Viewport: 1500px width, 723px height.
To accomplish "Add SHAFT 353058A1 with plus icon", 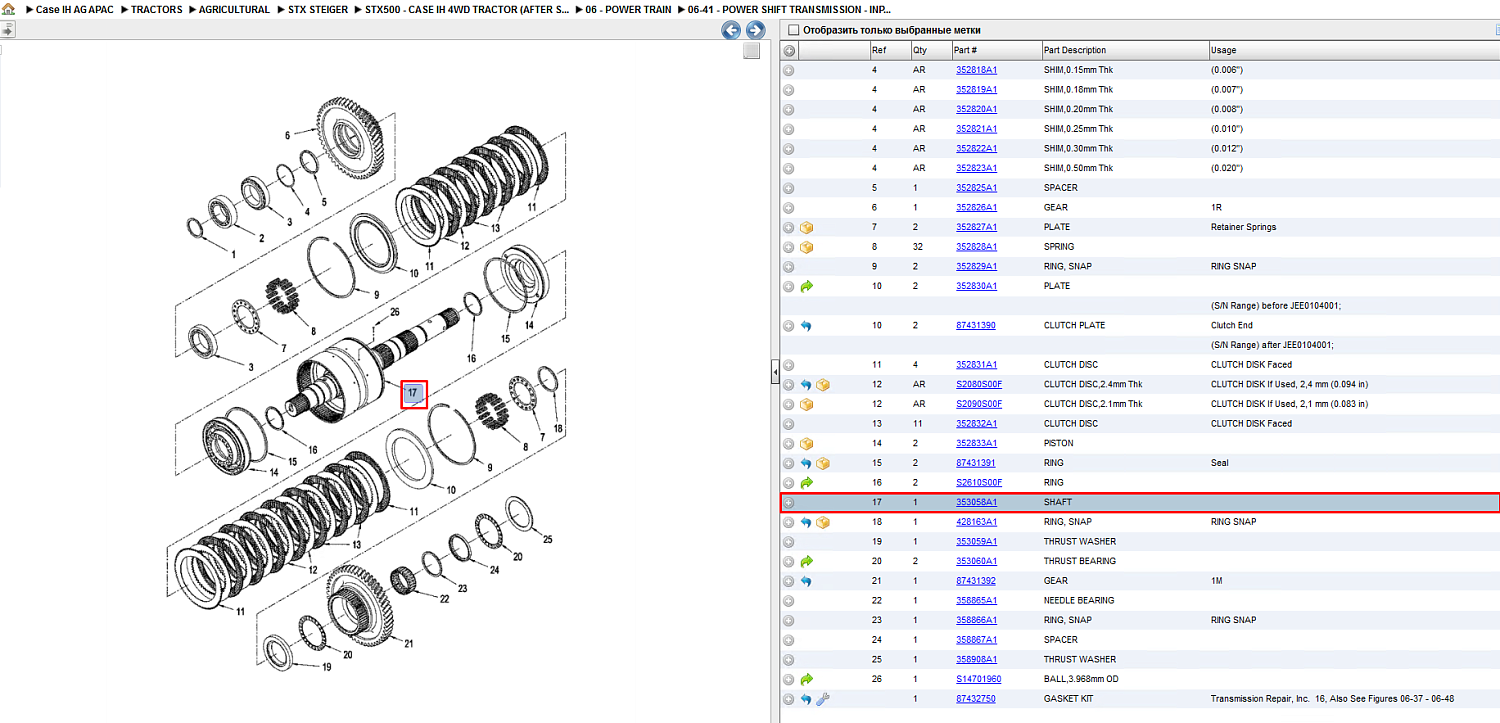I will pos(789,502).
